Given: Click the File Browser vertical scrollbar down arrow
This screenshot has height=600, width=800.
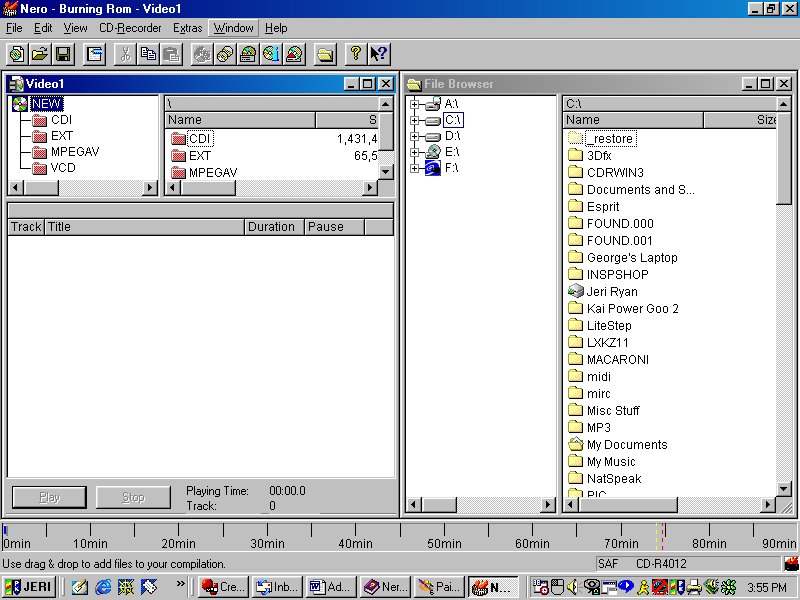Looking at the screenshot, I should 784,489.
